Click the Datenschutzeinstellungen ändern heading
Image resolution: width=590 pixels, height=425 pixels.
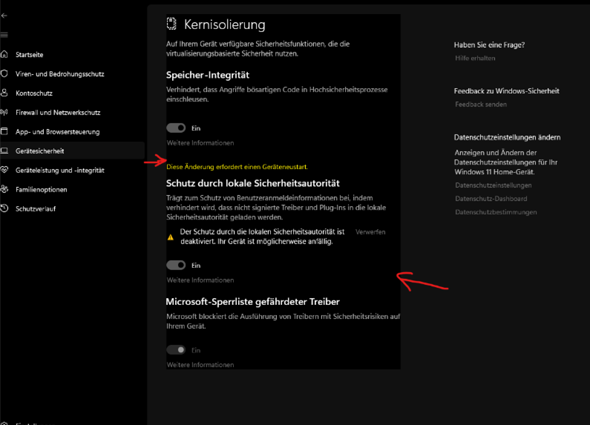pyautogui.click(x=507, y=137)
